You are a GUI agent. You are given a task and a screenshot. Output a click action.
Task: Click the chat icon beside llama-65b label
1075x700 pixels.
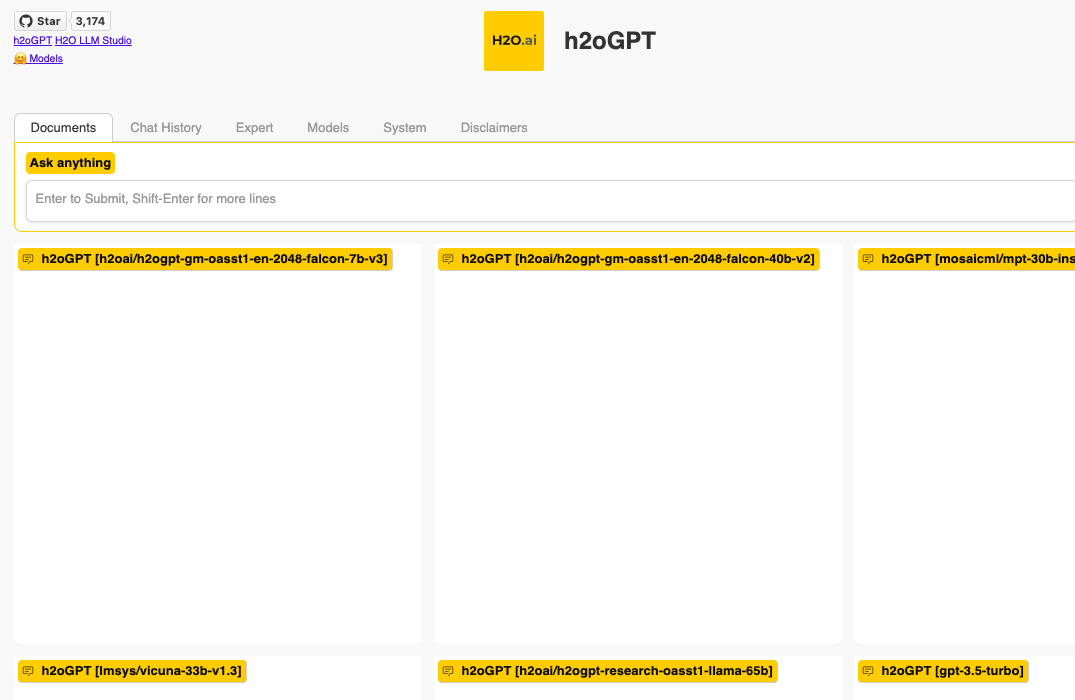tap(448, 671)
